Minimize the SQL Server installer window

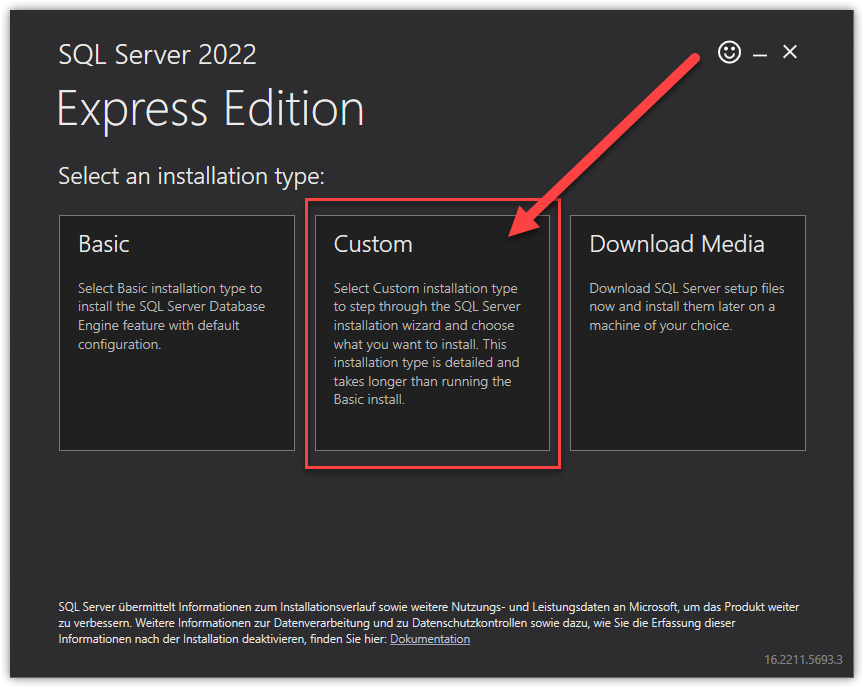point(760,55)
